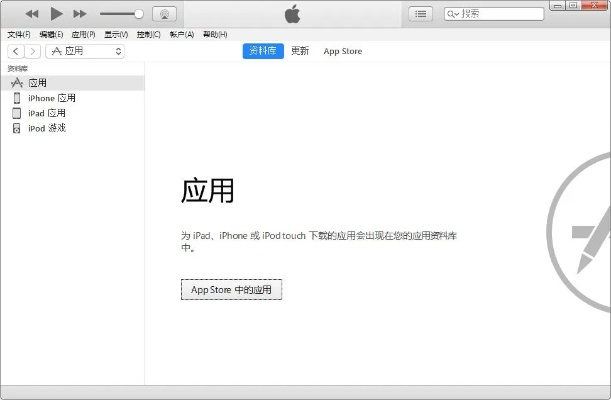Select iPhone 应用 in the sidebar

pyautogui.click(x=72, y=98)
